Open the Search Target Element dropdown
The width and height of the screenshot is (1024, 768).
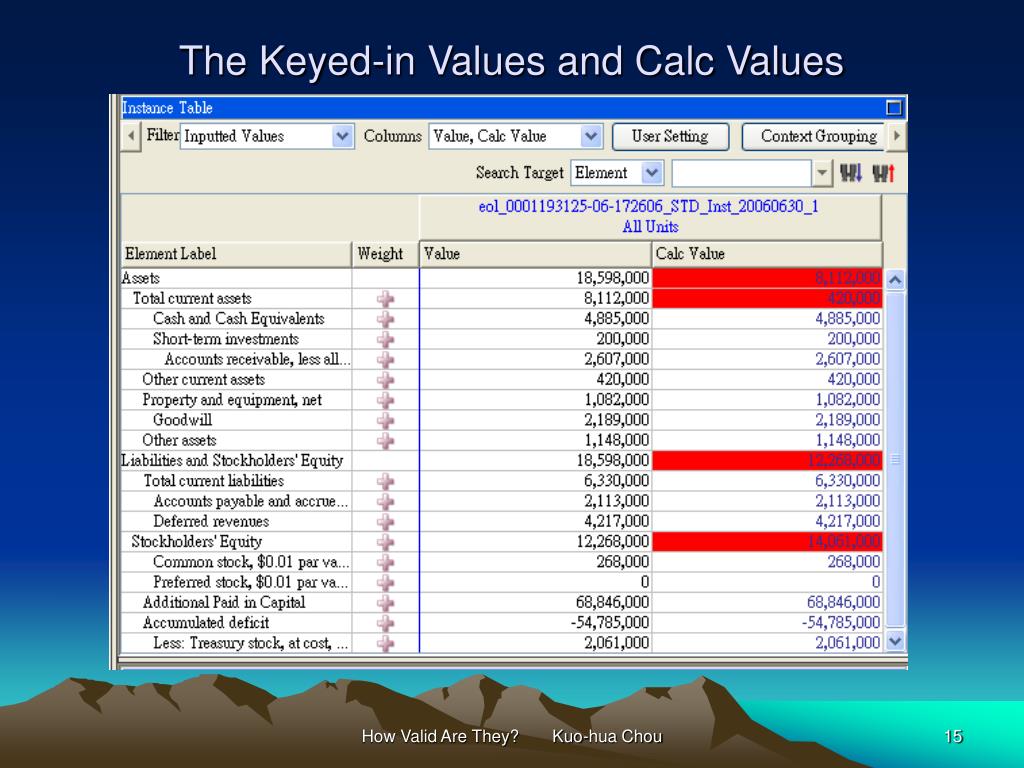click(x=652, y=173)
